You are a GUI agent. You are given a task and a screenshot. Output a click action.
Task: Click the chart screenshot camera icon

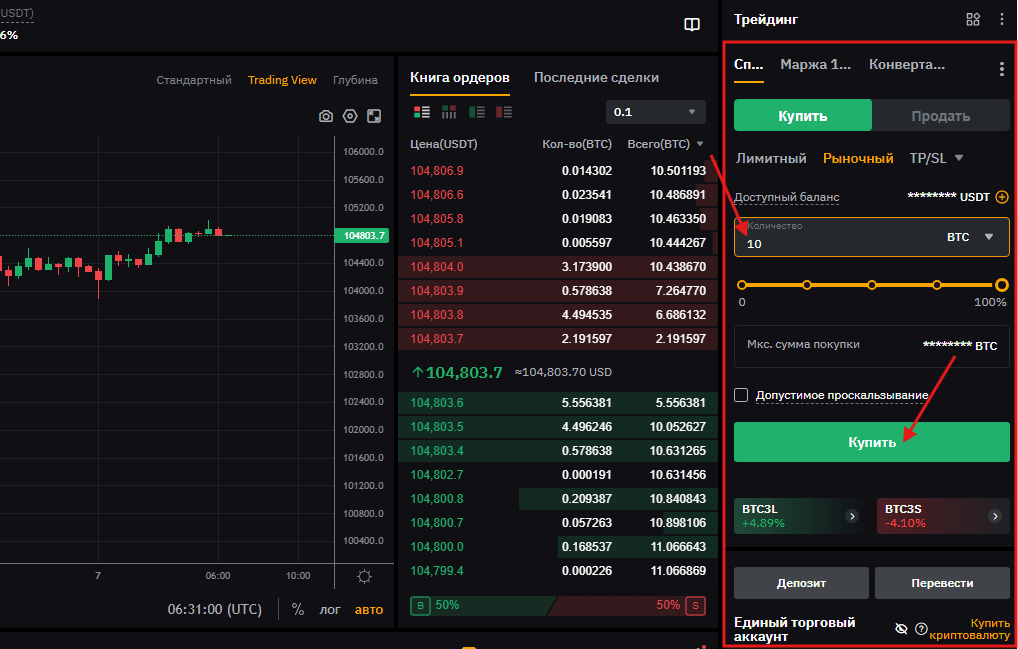coord(325,116)
